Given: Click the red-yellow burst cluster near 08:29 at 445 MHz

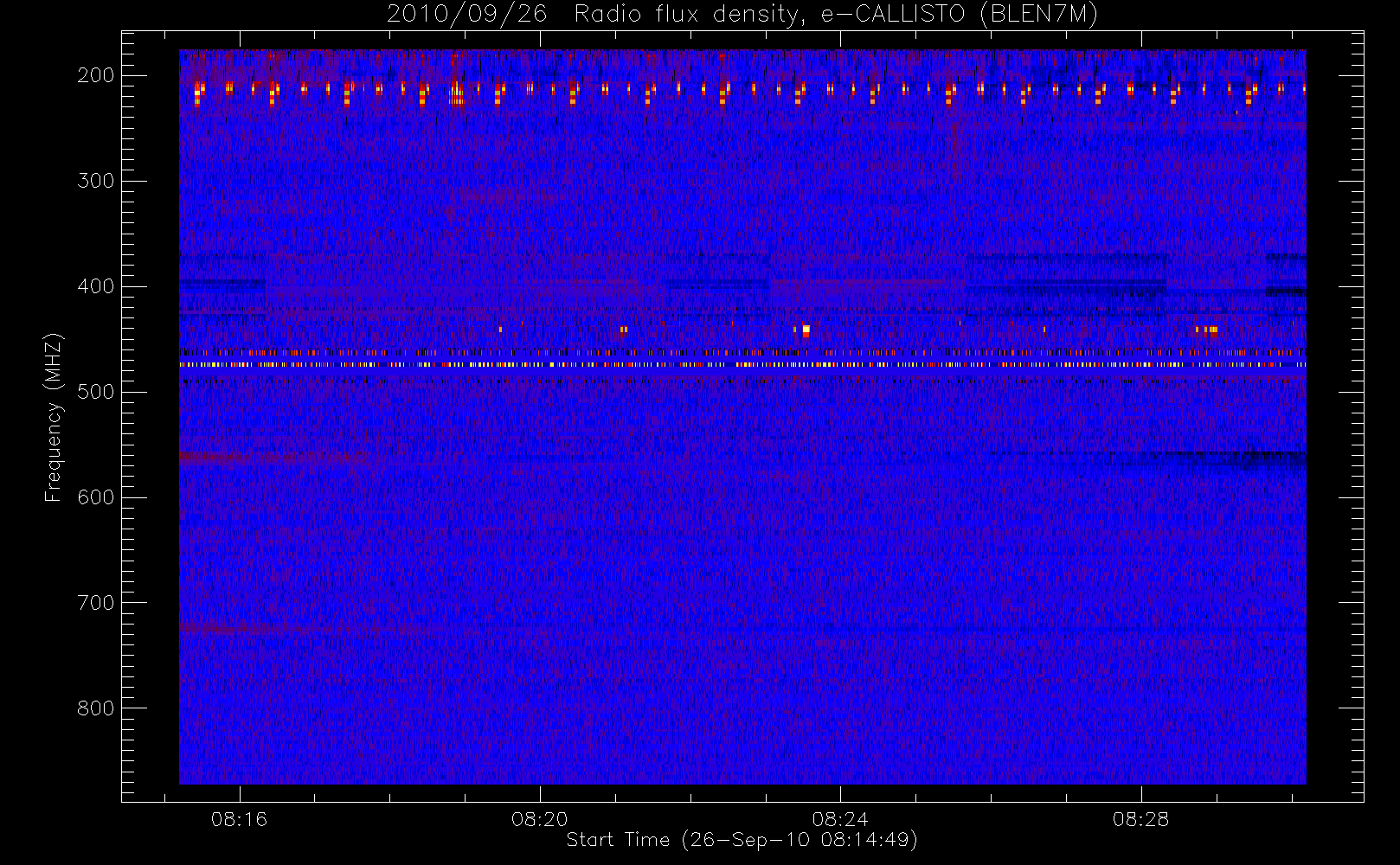Looking at the screenshot, I should tap(1207, 330).
